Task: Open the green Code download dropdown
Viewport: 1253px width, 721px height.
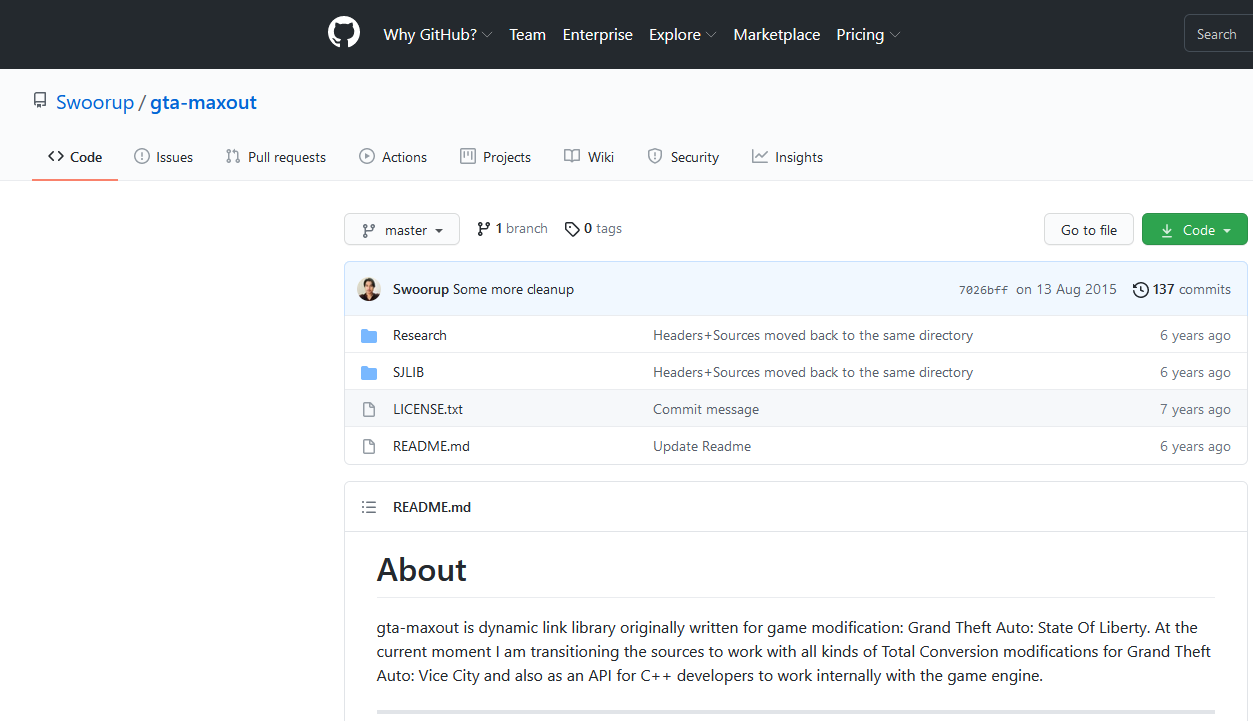Action: pyautogui.click(x=1194, y=230)
